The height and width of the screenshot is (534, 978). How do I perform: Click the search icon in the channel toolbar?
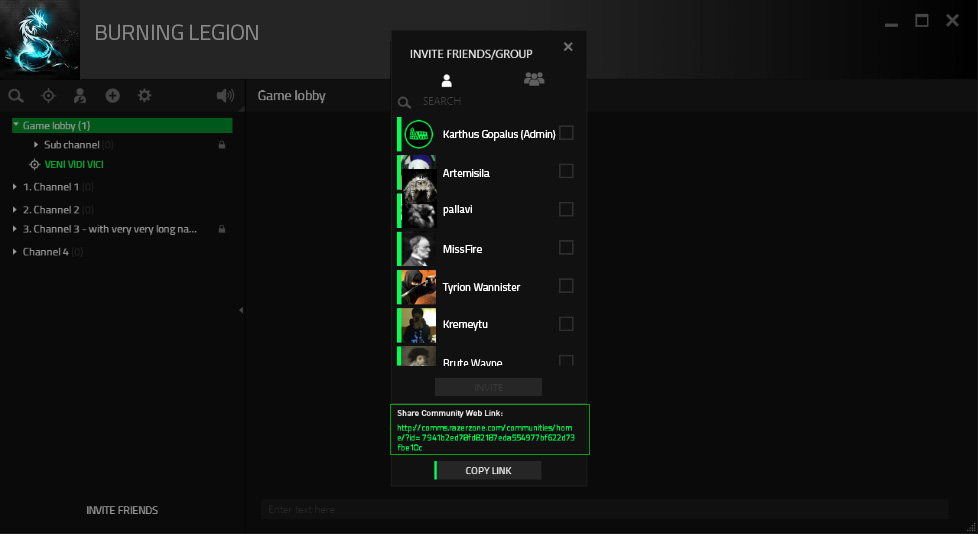point(16,96)
